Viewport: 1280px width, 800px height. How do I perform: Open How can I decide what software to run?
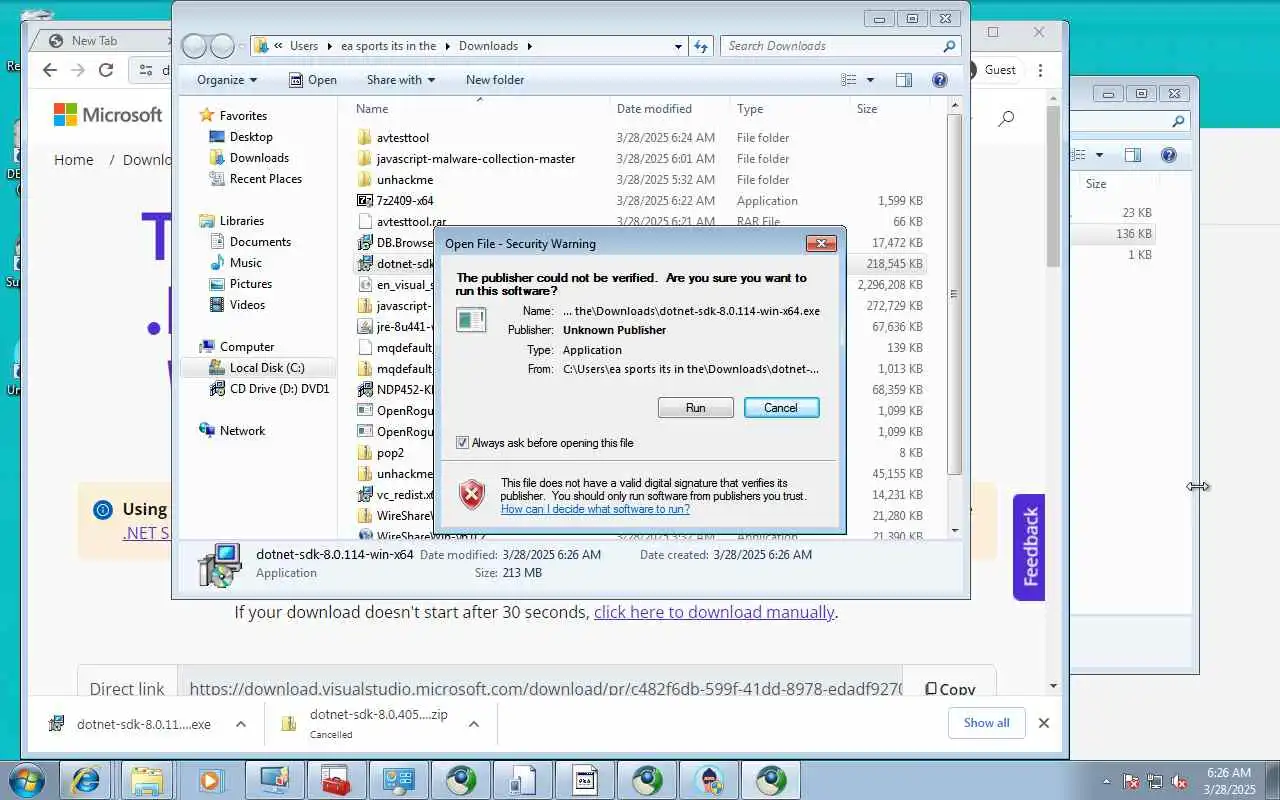pyautogui.click(x=595, y=509)
